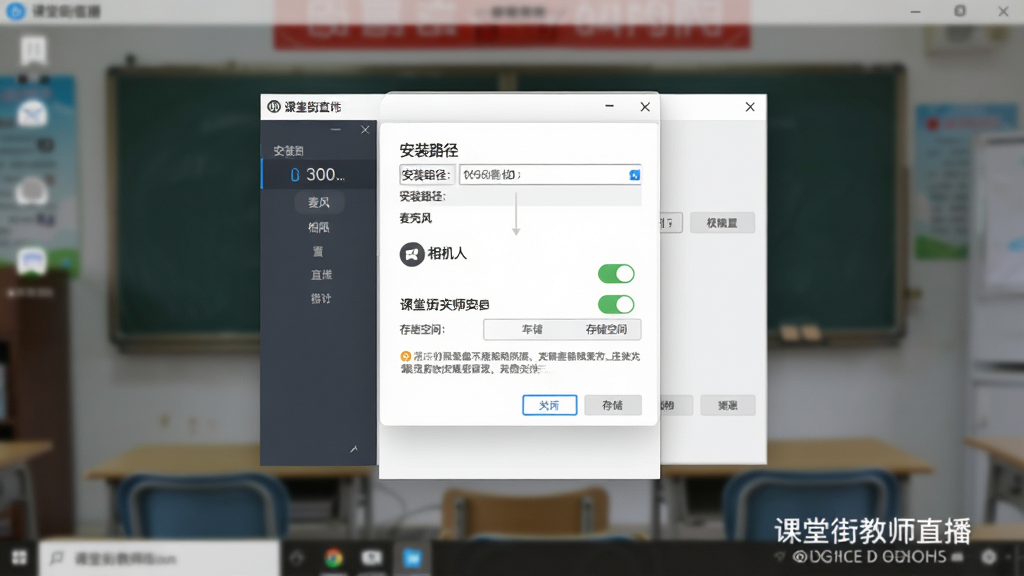Minimize the 安装路径 dialog

point(609,106)
